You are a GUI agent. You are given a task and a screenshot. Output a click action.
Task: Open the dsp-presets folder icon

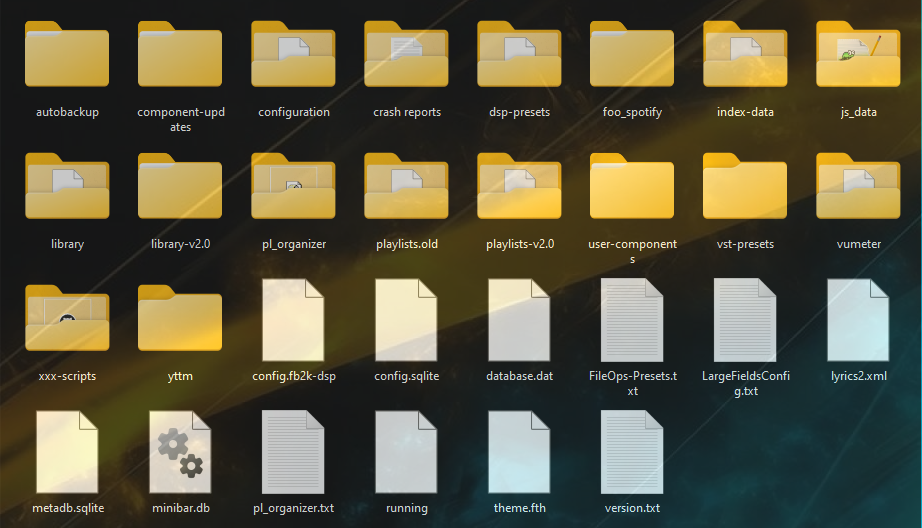coord(519,54)
